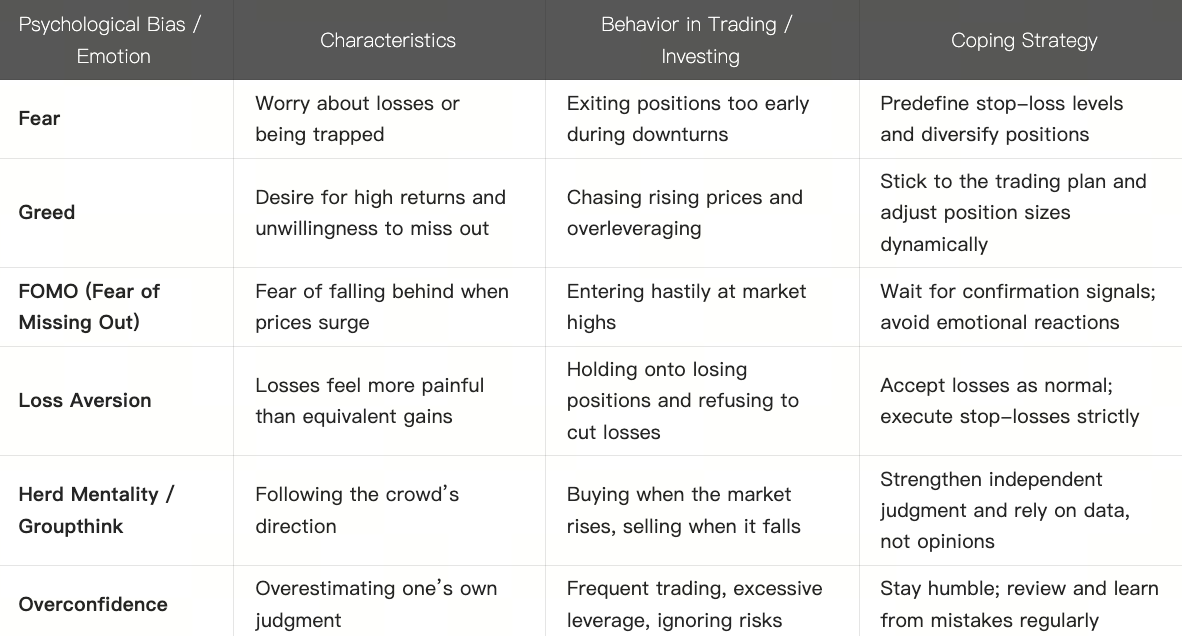1182x636 pixels.
Task: Click the Greed row label
Action: click(47, 212)
